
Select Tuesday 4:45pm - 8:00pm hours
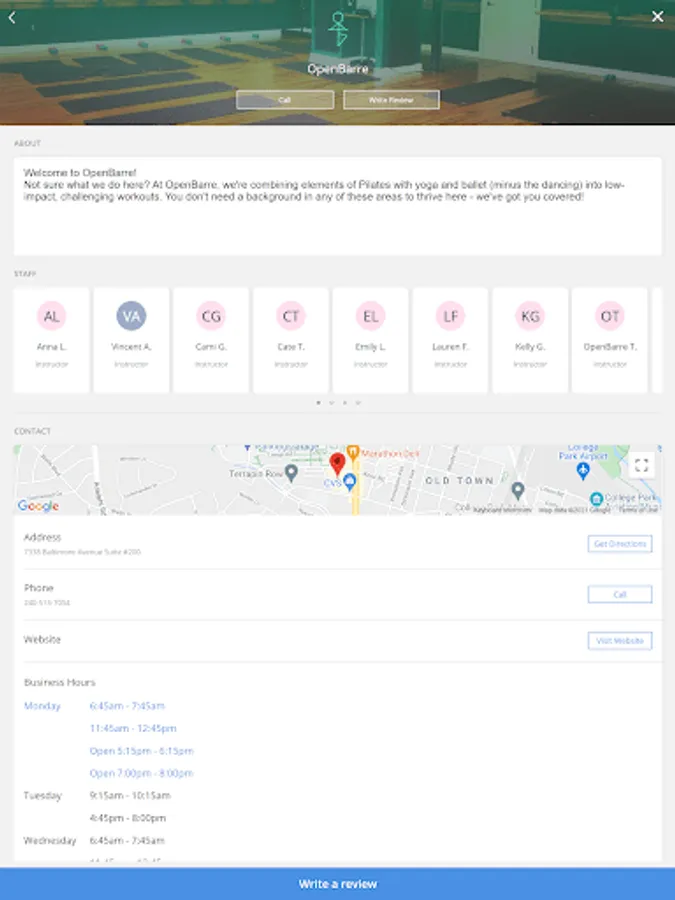pyautogui.click(x=128, y=818)
